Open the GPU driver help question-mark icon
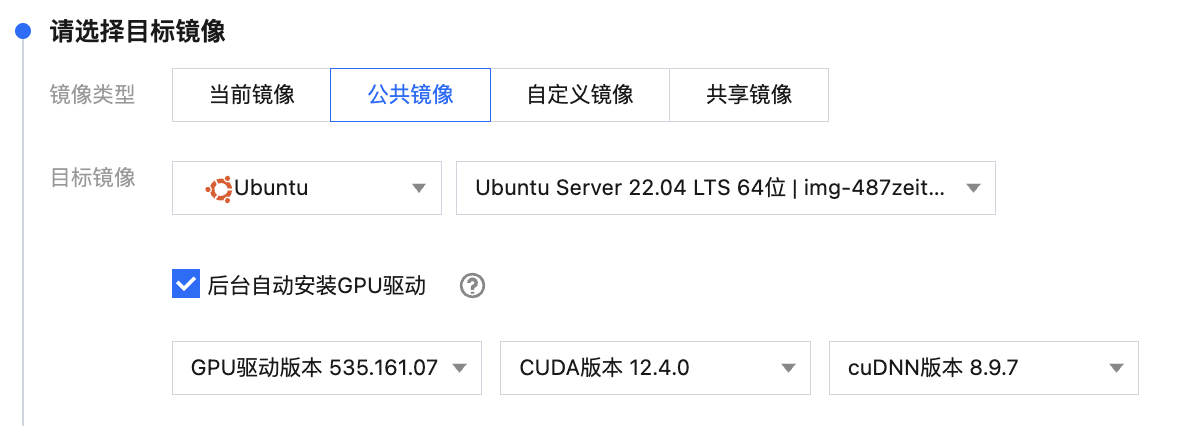The height and width of the screenshot is (426, 1186). pyautogui.click(x=472, y=286)
